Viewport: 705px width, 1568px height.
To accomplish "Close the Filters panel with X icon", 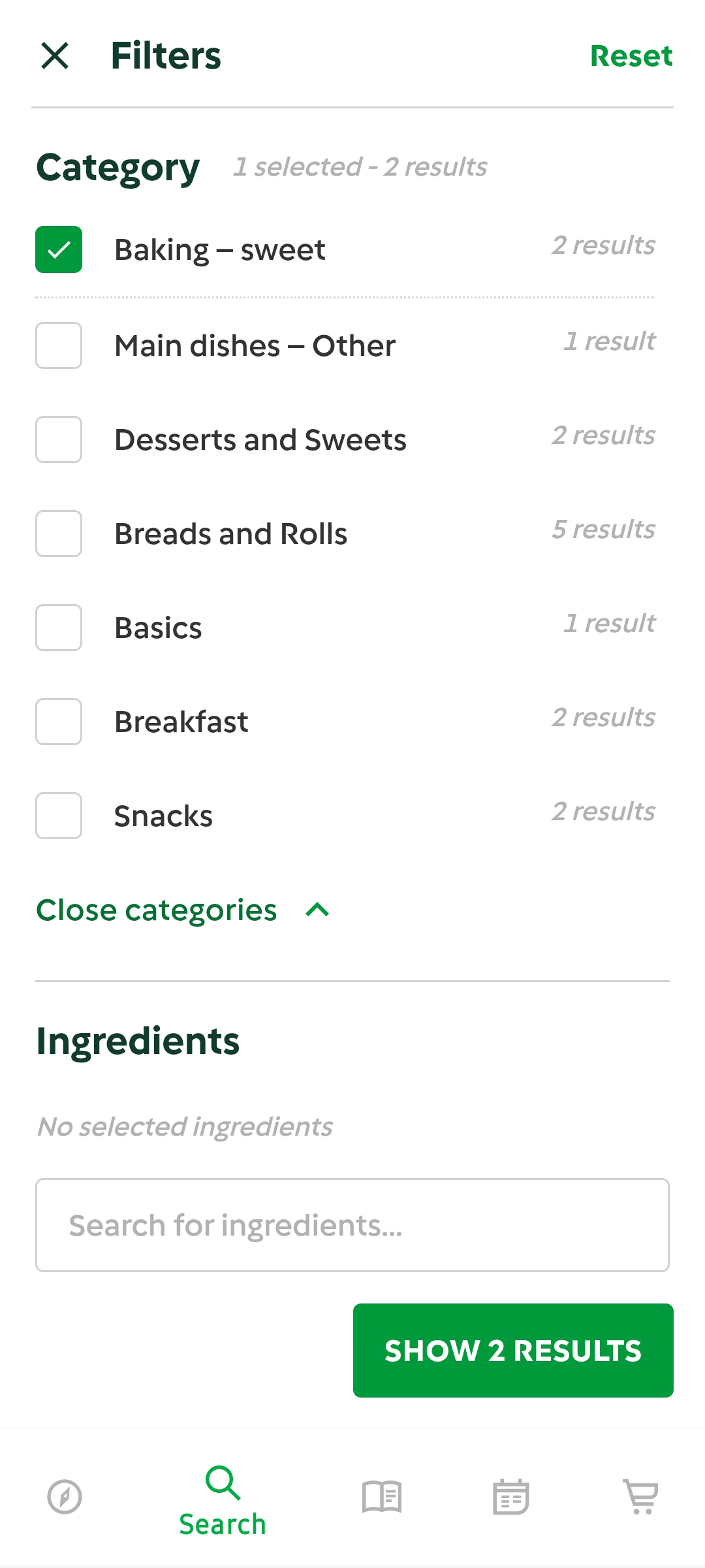I will click(55, 56).
